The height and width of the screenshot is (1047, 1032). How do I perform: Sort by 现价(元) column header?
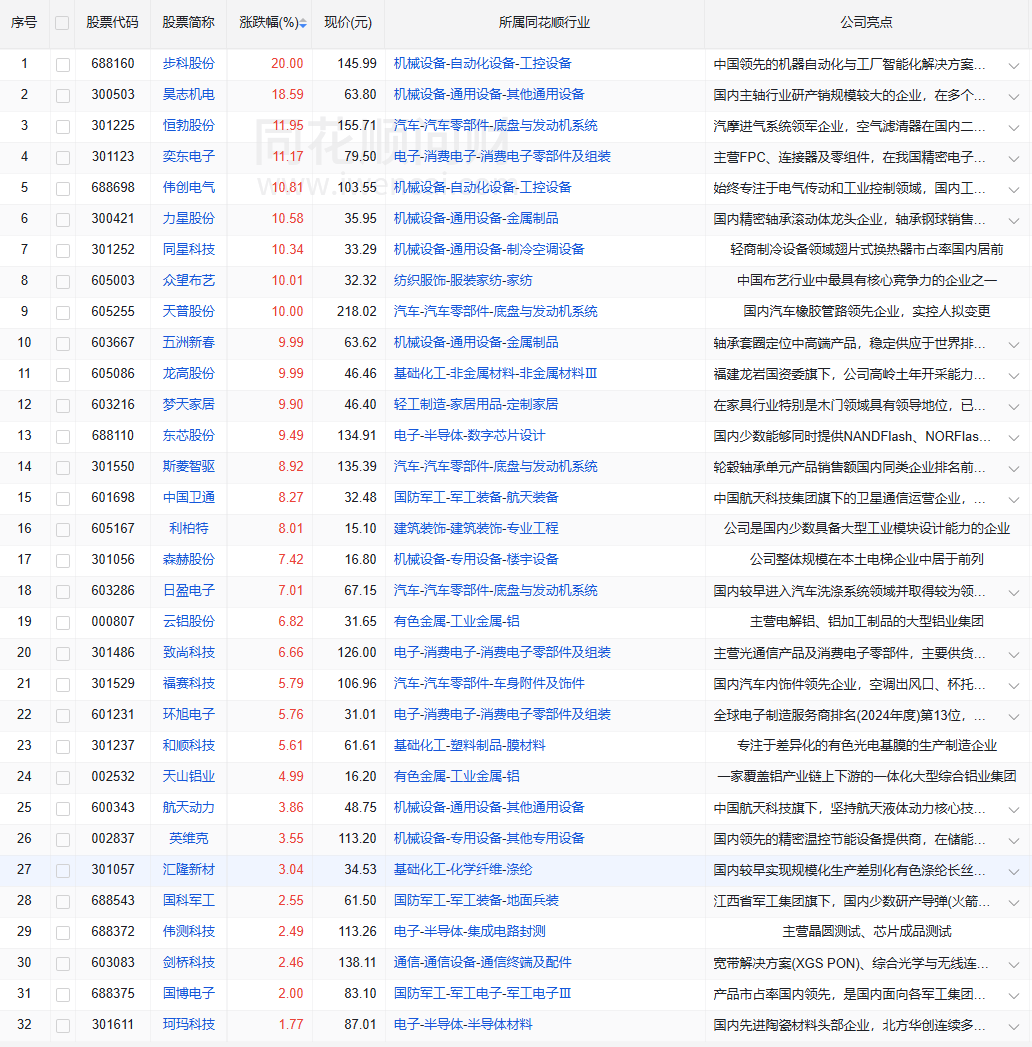click(x=347, y=22)
